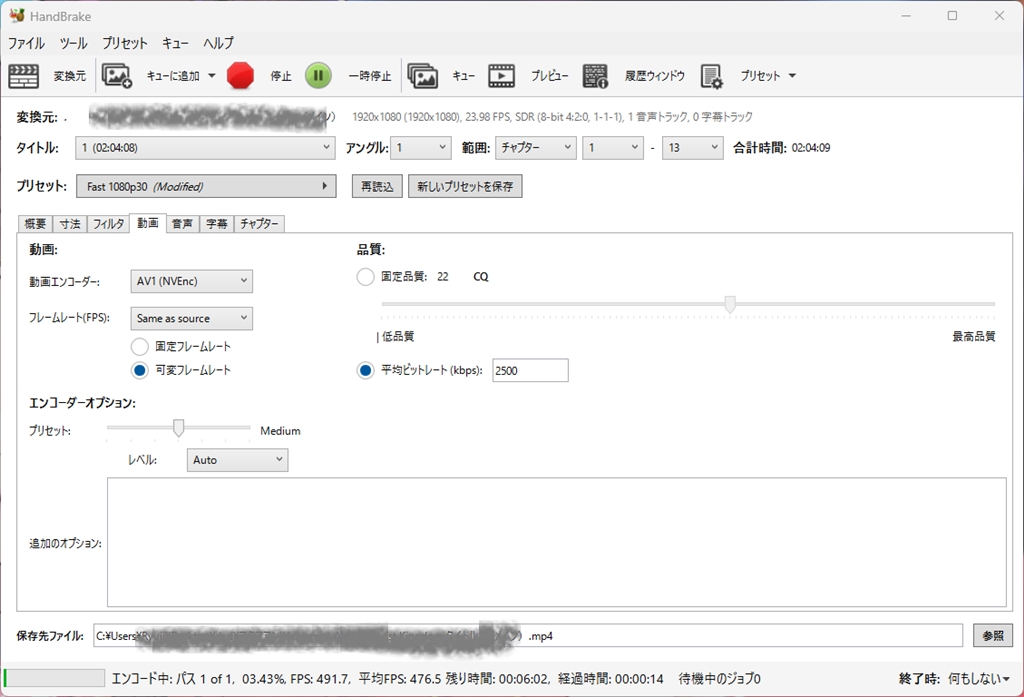The image size is (1024, 697).
Task: Click the encoder preset Medium slider handle
Action: click(178, 428)
